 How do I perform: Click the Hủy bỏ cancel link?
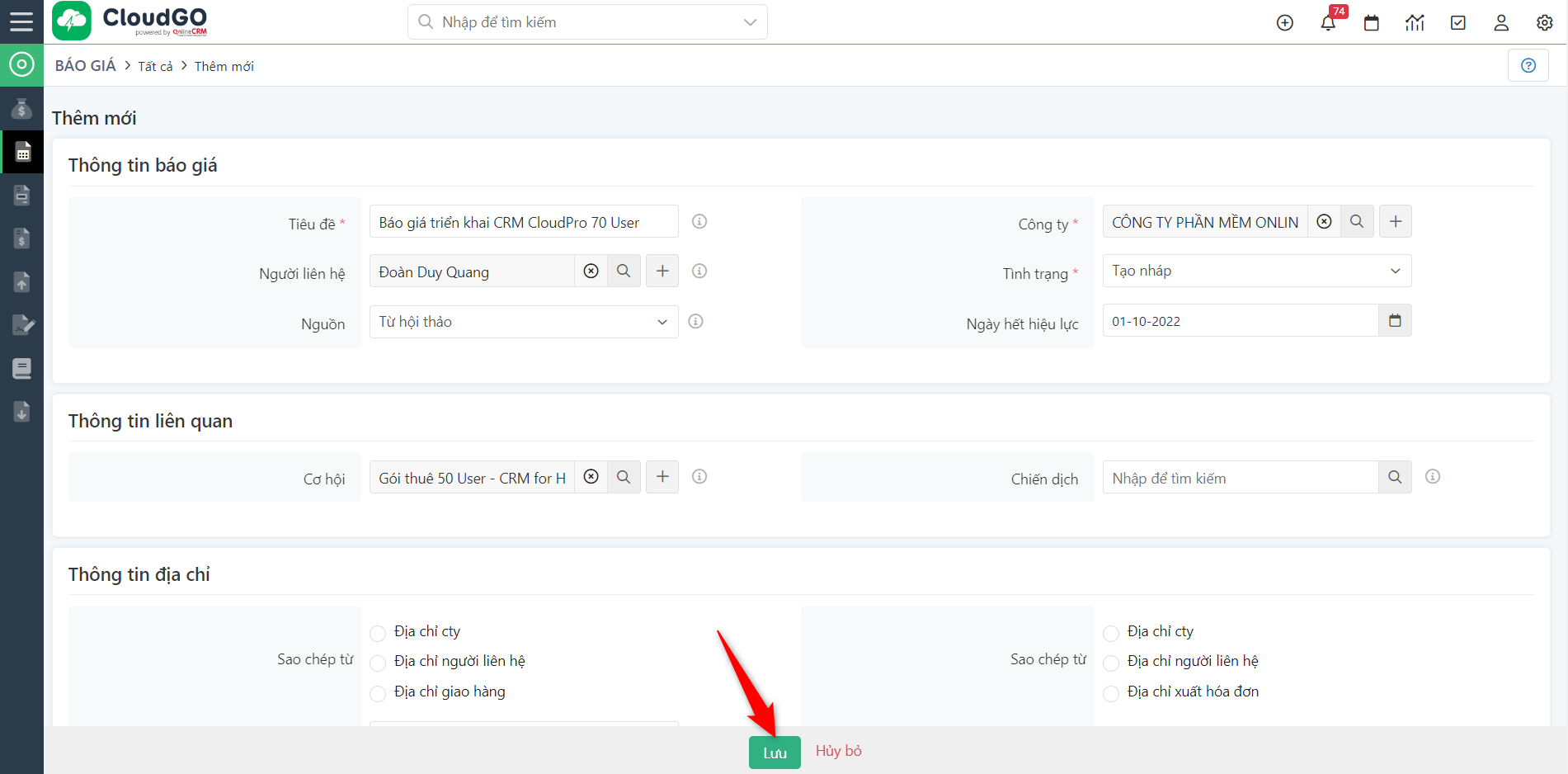838,751
